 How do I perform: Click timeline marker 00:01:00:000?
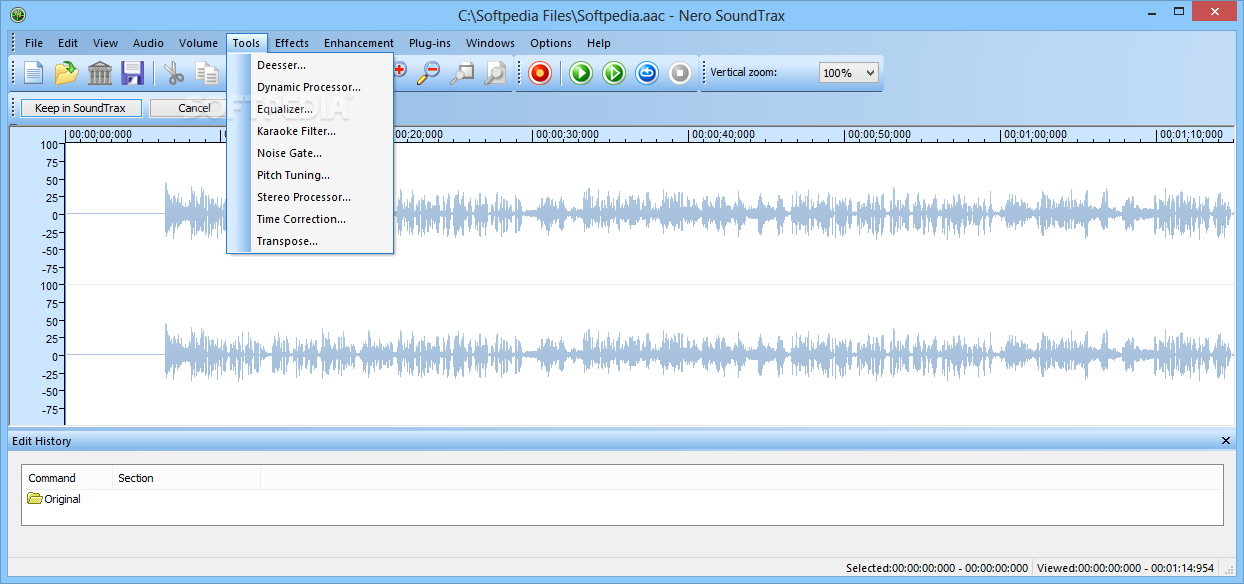(x=1035, y=134)
